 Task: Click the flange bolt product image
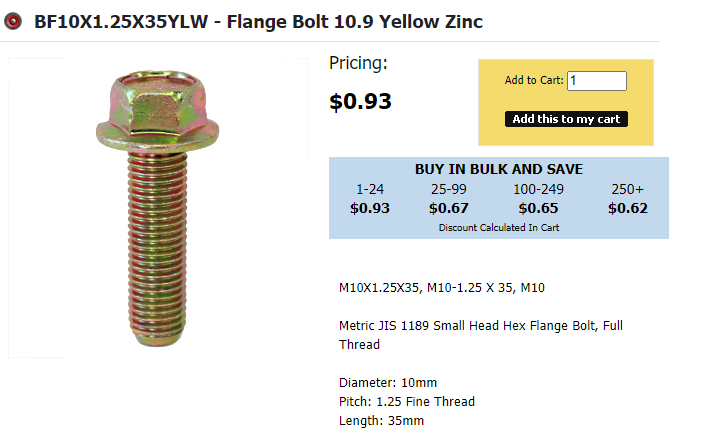click(x=159, y=207)
